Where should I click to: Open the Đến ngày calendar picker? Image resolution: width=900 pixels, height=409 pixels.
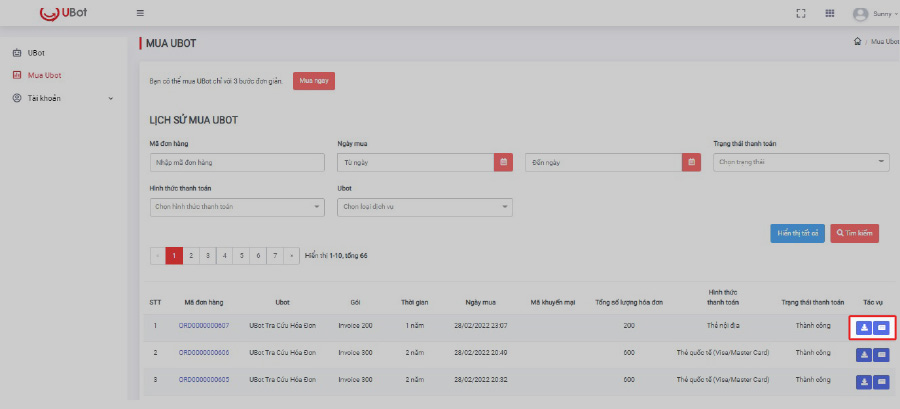691,162
